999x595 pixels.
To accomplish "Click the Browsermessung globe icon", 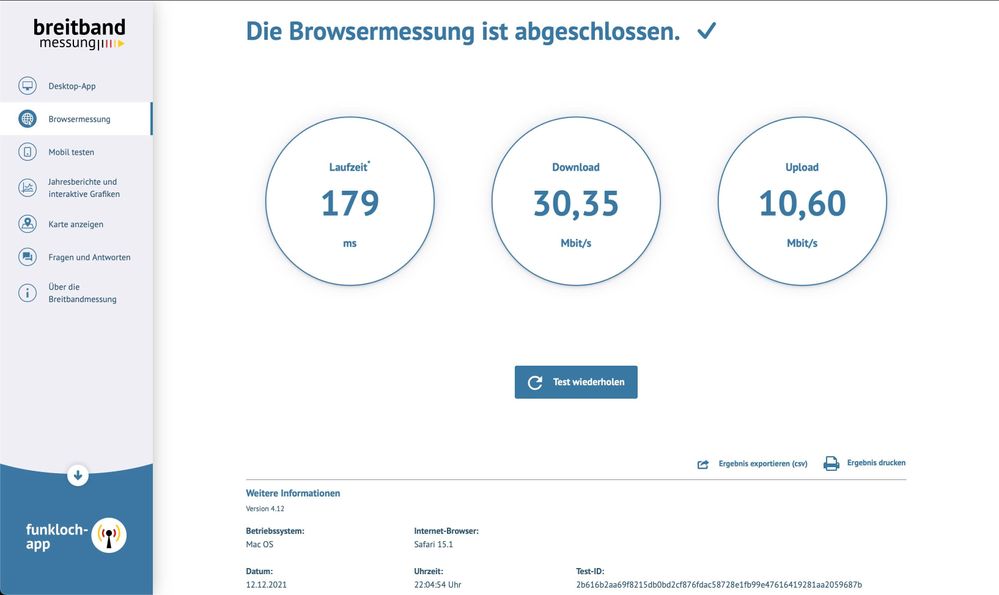I will pos(27,118).
